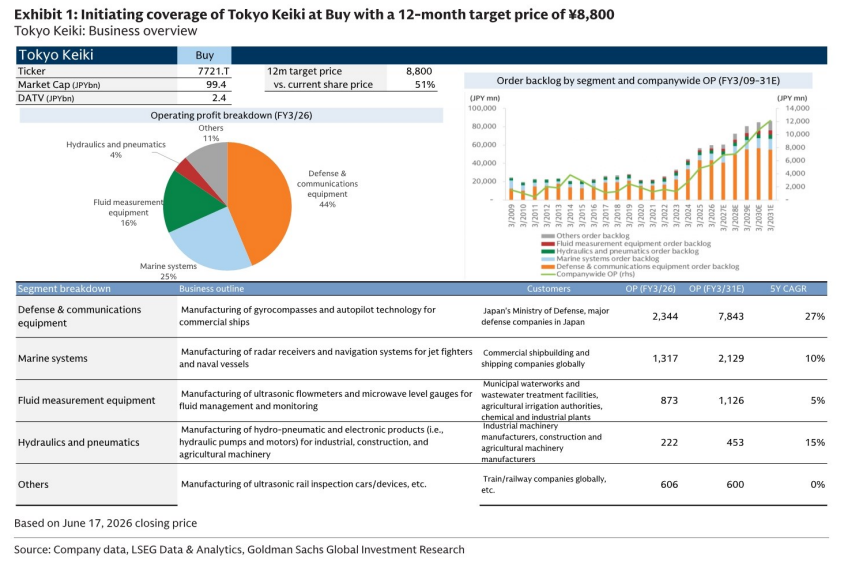Click 'Fluid measurement equipment order backlog' legend entry
Screen dimensions: 843x570
pyautogui.click(x=626, y=244)
